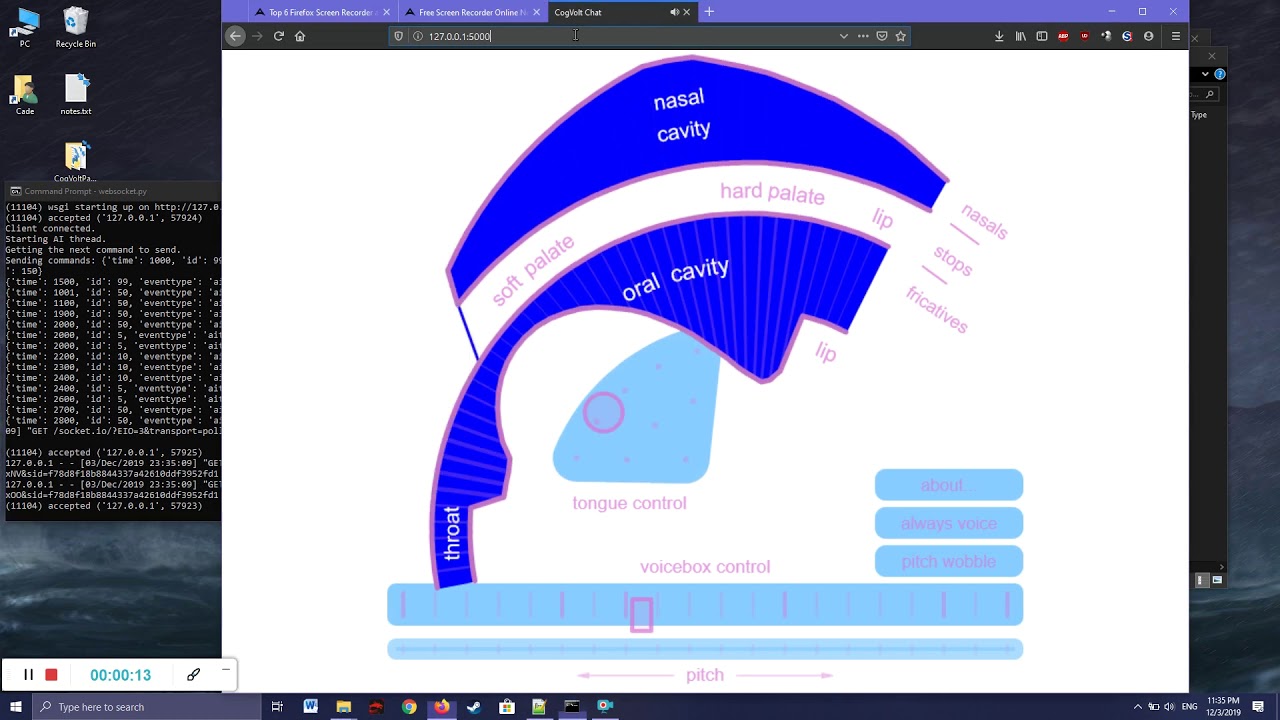Toggle the 'pitch wobble' button
This screenshot has height=720, width=1280.
click(949, 561)
